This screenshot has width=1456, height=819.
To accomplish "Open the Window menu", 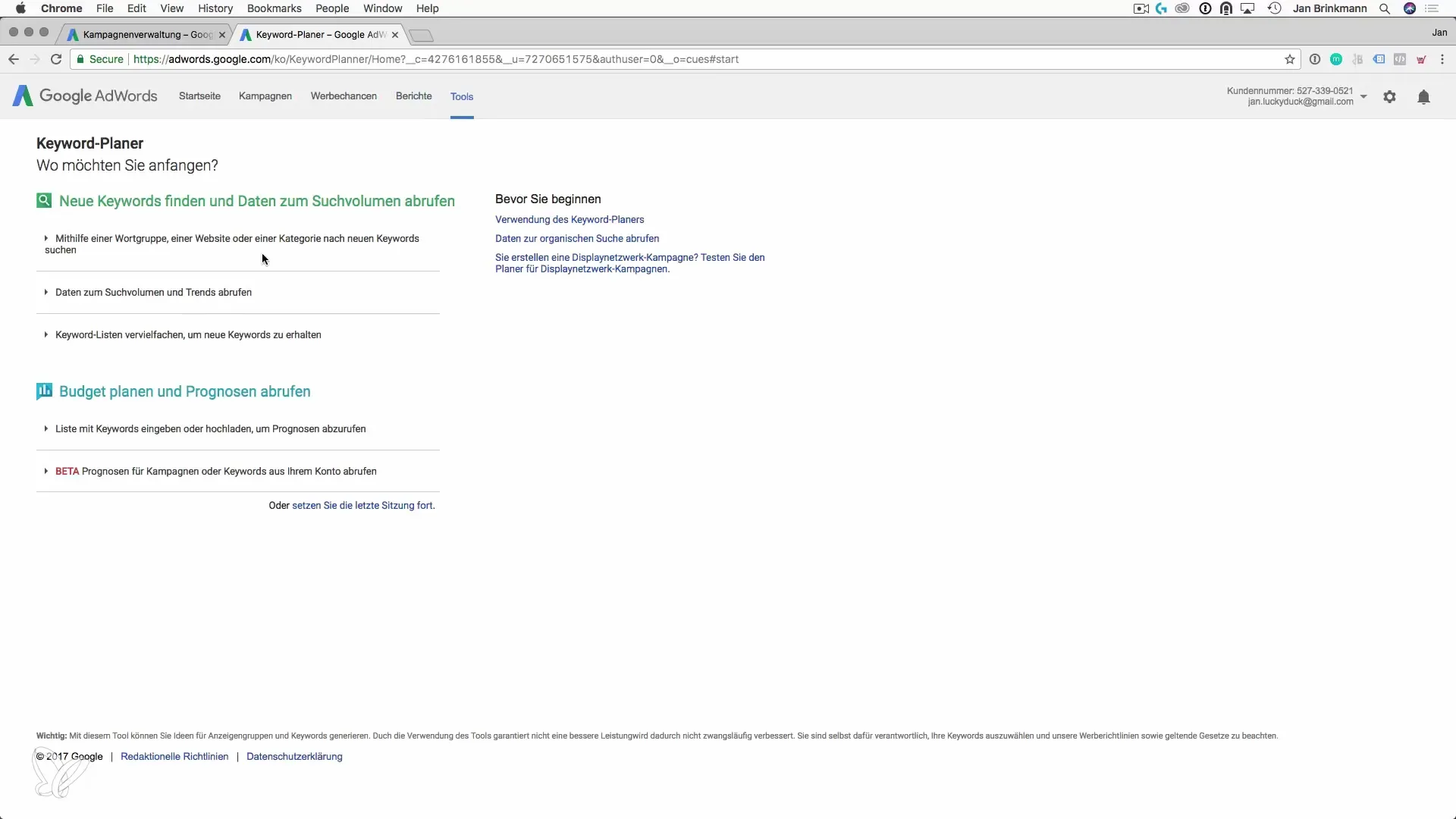I will 382,8.
